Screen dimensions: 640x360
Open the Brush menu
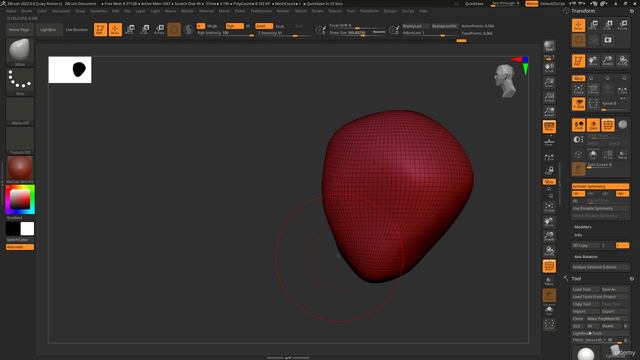27,11
